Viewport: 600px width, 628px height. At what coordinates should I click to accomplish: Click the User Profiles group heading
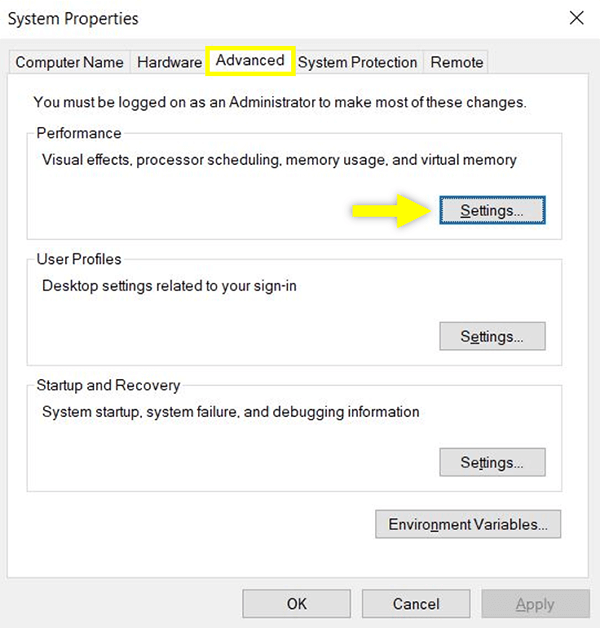coord(78,259)
